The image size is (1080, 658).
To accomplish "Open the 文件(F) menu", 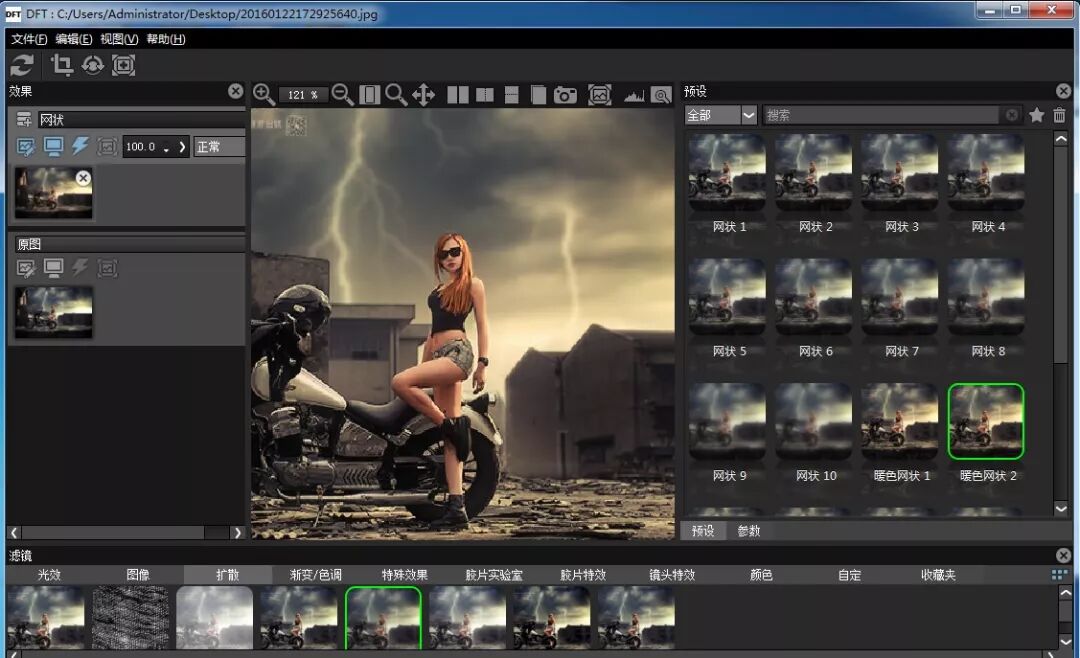I will [x=29, y=39].
